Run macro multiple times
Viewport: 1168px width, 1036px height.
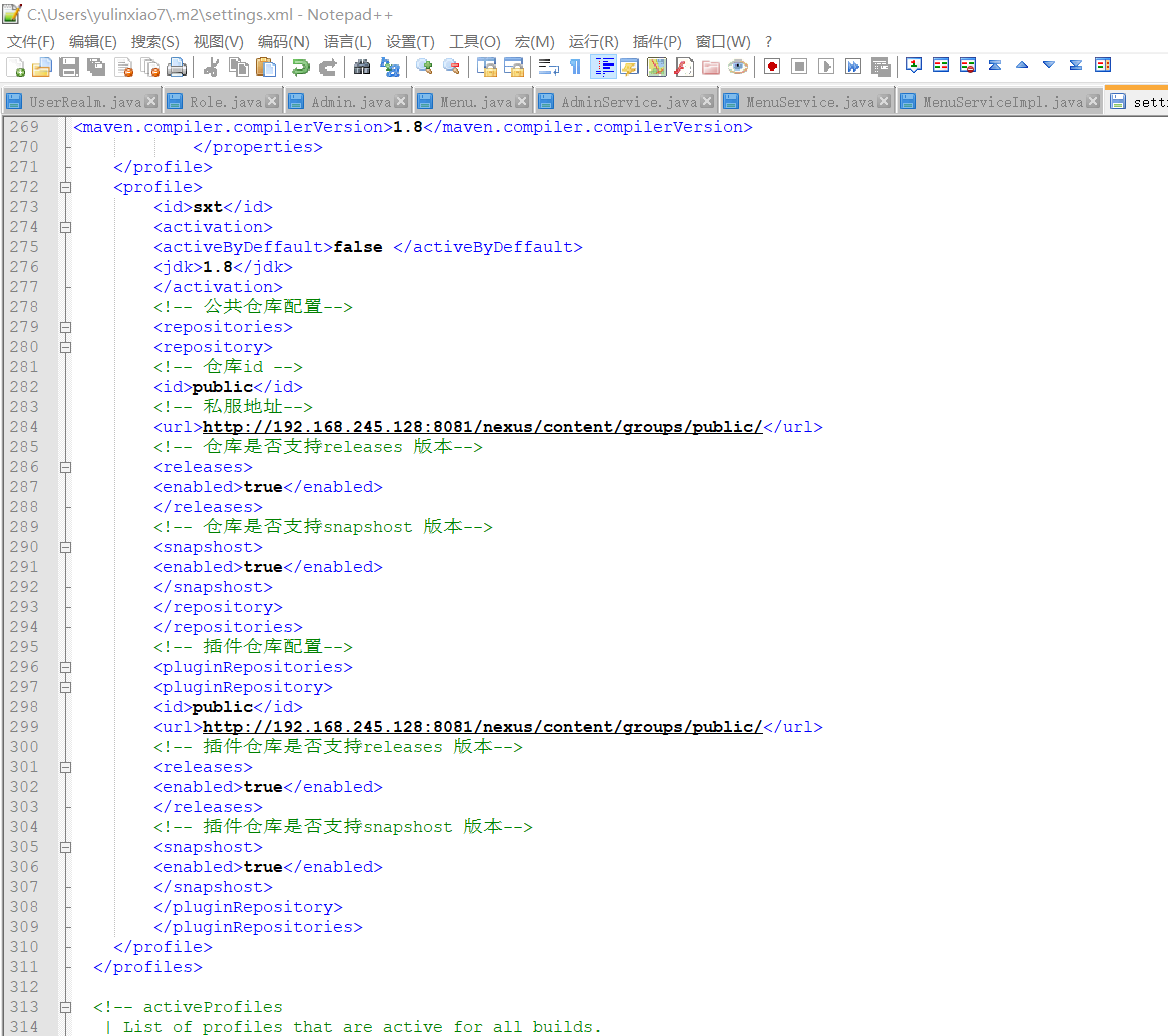click(x=854, y=67)
